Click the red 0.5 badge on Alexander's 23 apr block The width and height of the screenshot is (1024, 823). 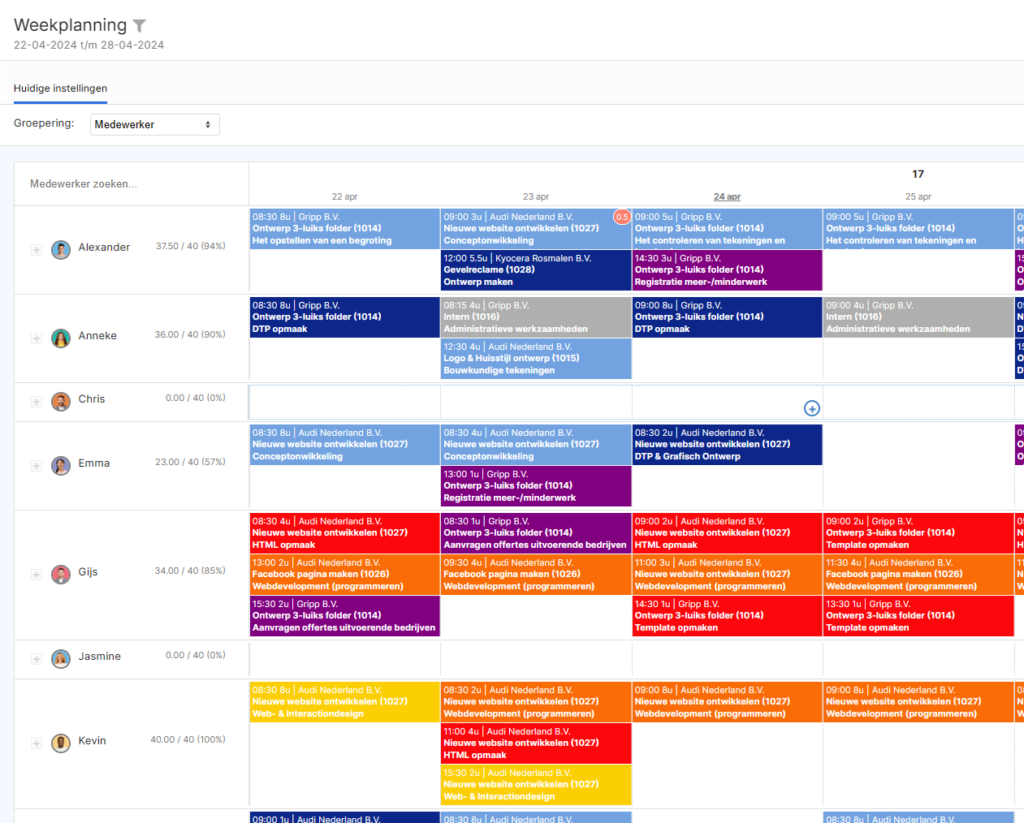click(622, 217)
